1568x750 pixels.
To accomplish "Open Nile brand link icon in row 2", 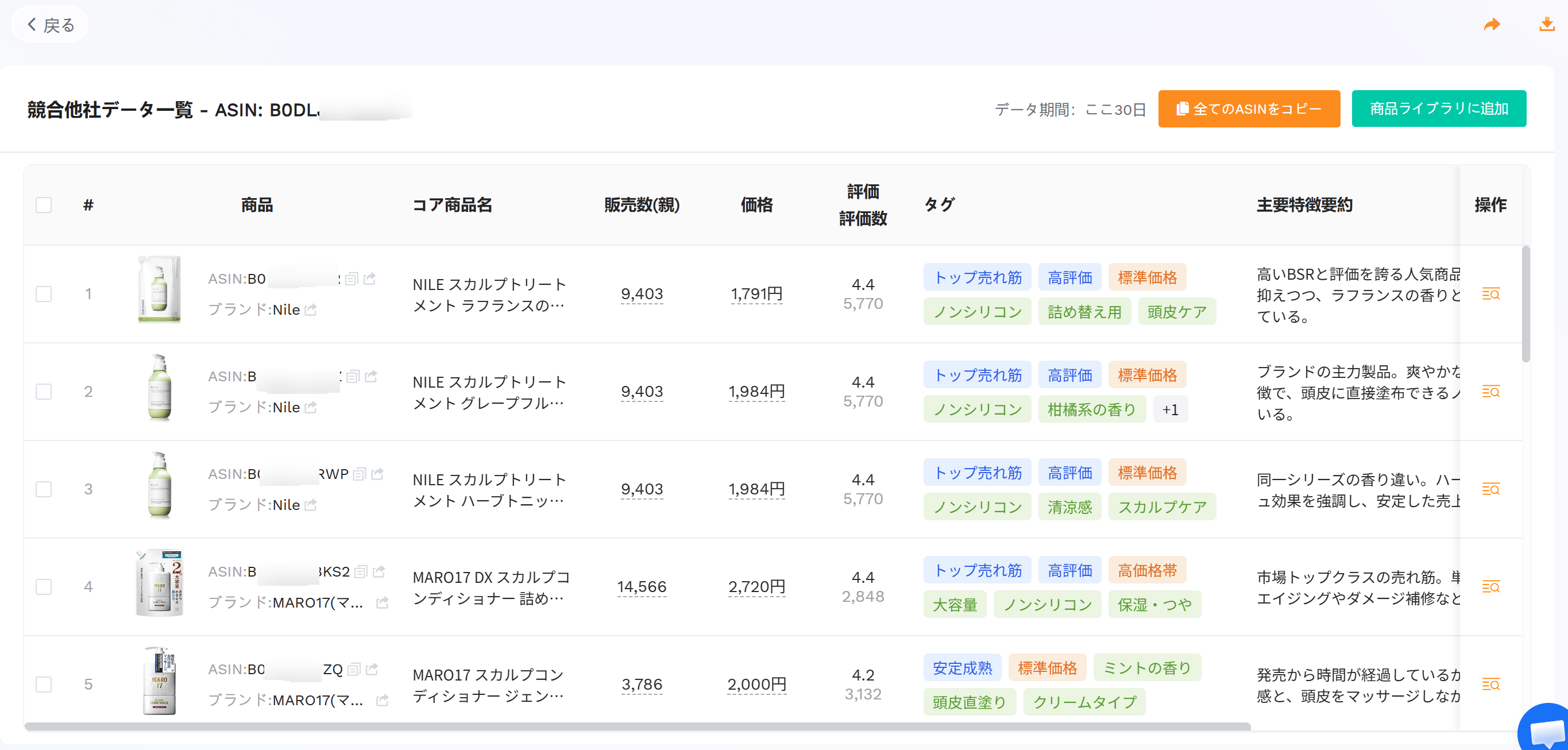I will coord(310,407).
